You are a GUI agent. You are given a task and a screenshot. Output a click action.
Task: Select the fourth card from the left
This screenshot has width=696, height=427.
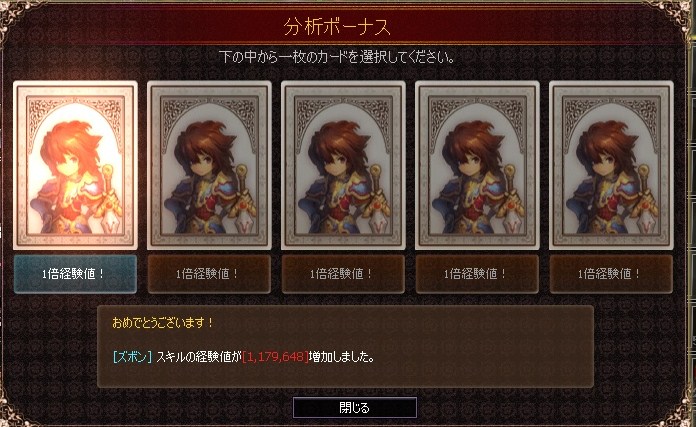477,165
